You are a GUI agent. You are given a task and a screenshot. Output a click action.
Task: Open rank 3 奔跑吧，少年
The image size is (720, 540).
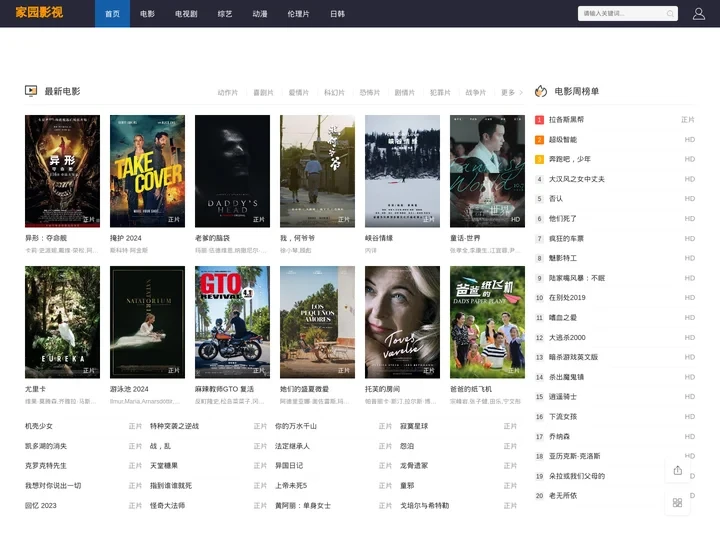pos(570,159)
